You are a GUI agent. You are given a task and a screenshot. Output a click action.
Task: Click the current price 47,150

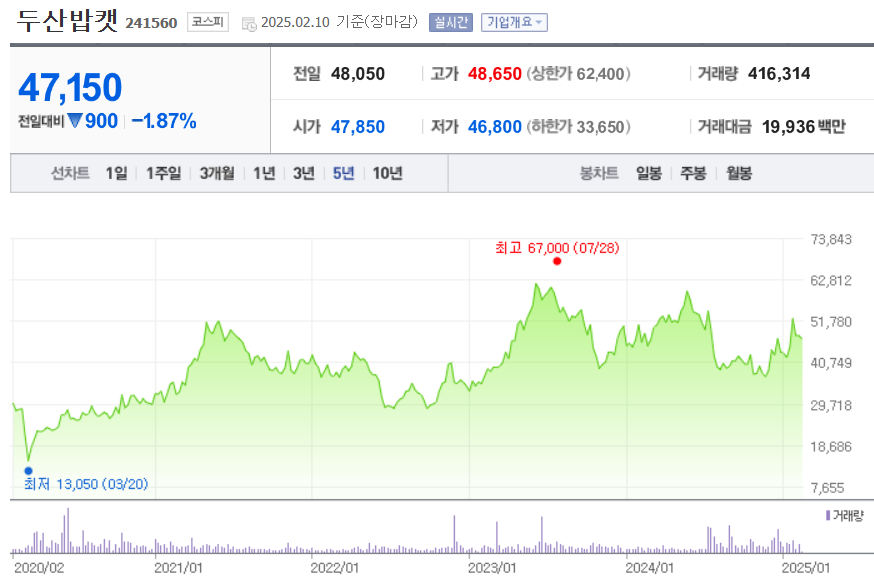tap(70, 88)
